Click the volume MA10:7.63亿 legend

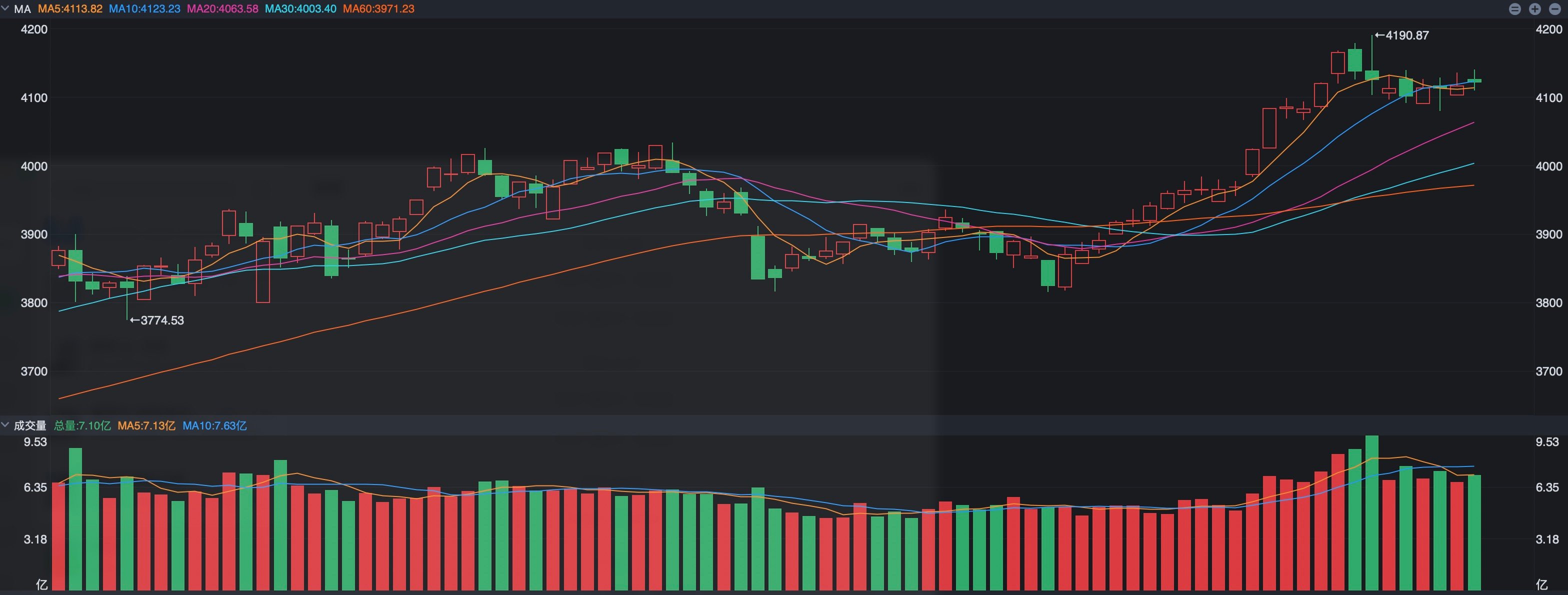tap(214, 425)
